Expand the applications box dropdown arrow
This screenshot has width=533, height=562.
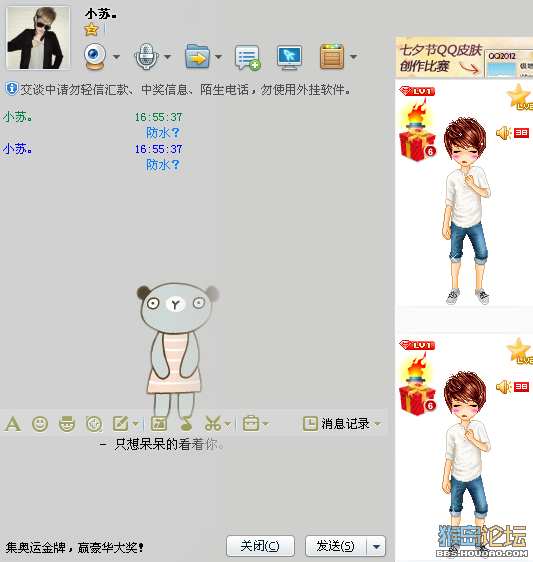(x=353, y=57)
